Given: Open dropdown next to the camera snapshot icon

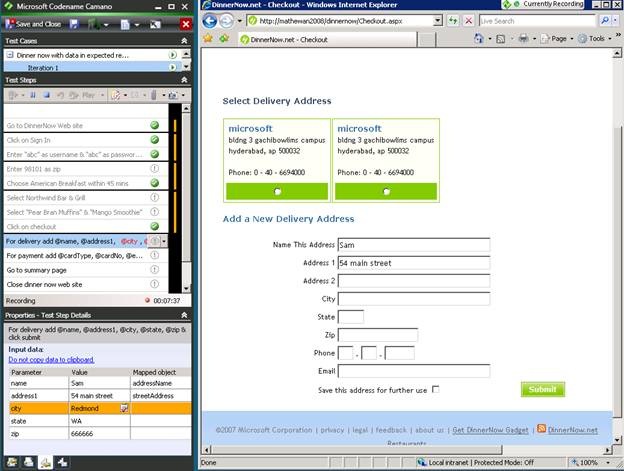Looking at the screenshot, I should pyautogui.click(x=183, y=95).
